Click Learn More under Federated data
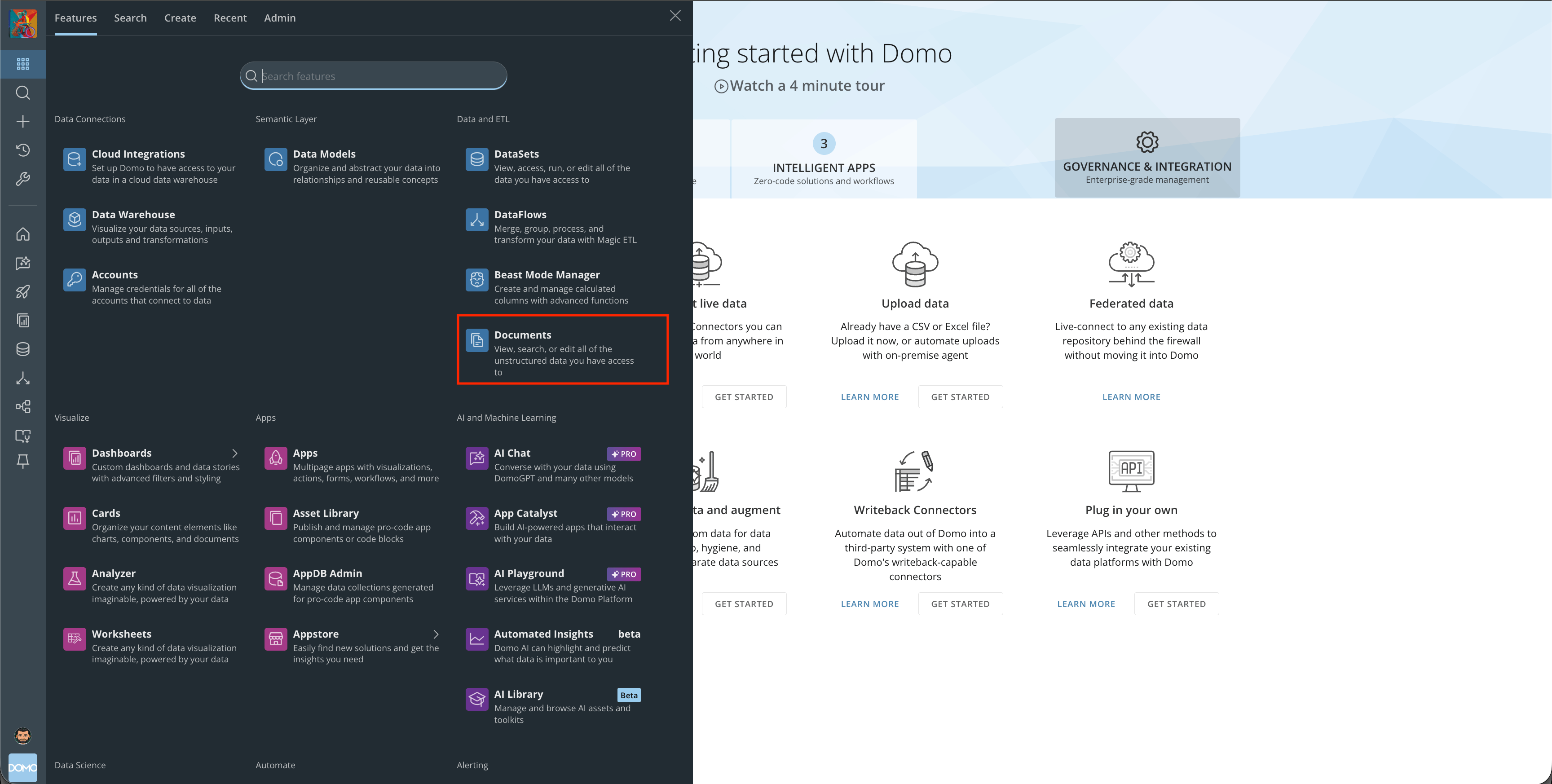The width and height of the screenshot is (1552, 784). (1131, 397)
